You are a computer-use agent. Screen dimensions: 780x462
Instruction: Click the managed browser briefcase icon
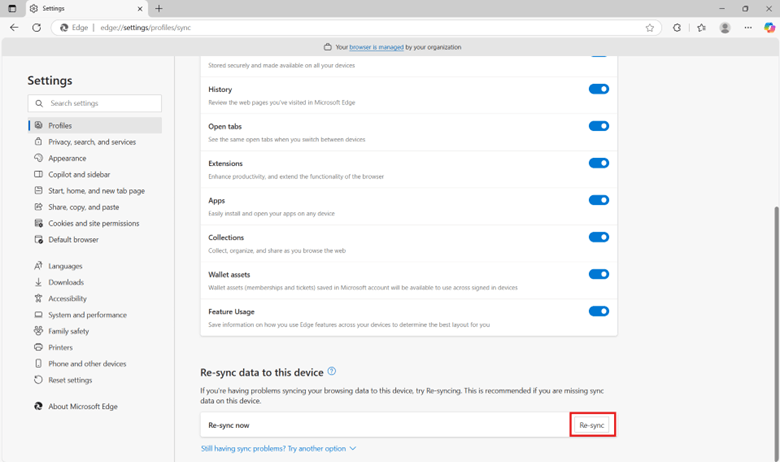point(327,47)
